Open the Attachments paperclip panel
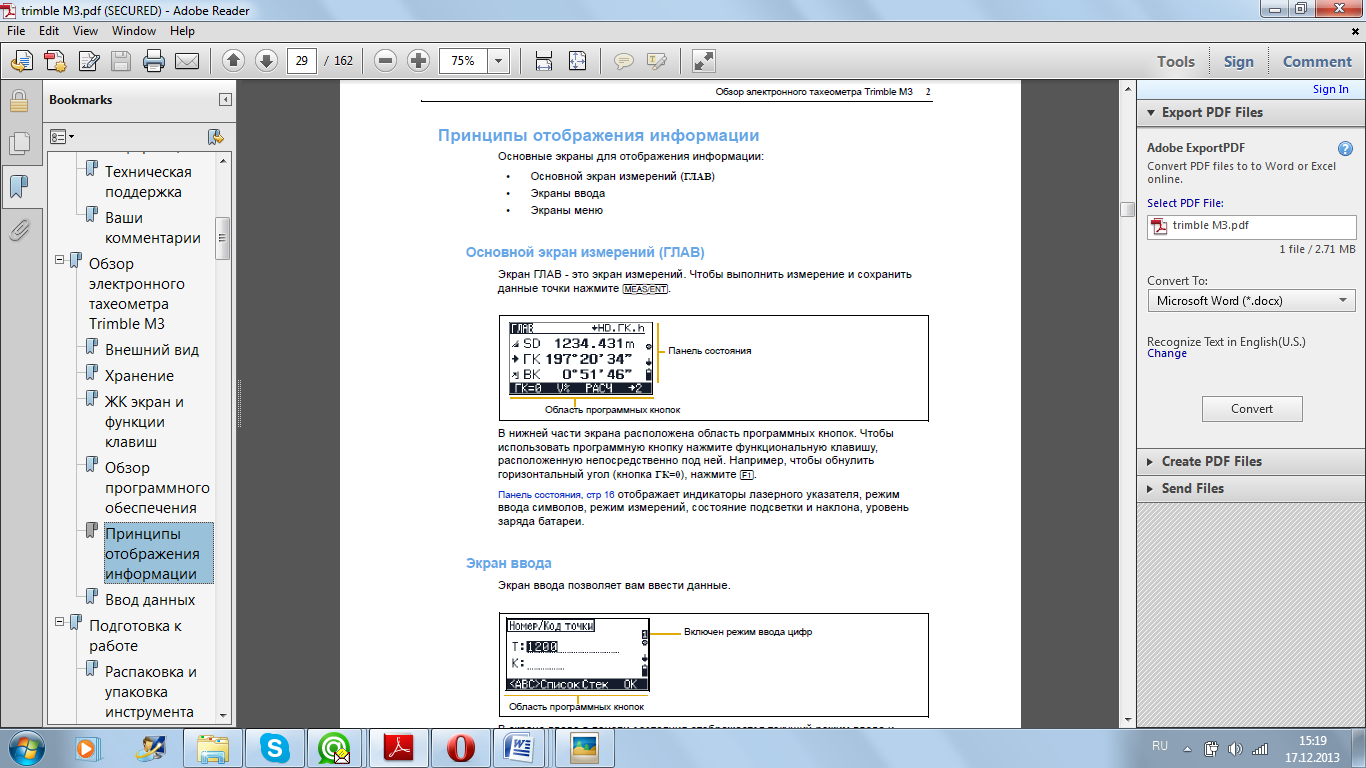This screenshot has width=1366, height=768. pyautogui.click(x=18, y=230)
